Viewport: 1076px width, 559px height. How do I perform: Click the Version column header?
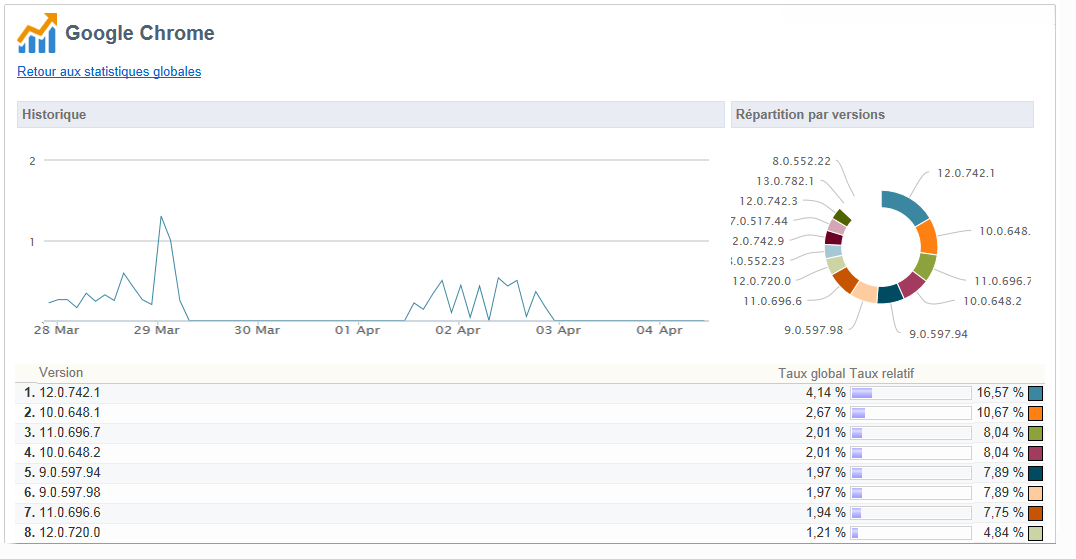pyautogui.click(x=61, y=372)
